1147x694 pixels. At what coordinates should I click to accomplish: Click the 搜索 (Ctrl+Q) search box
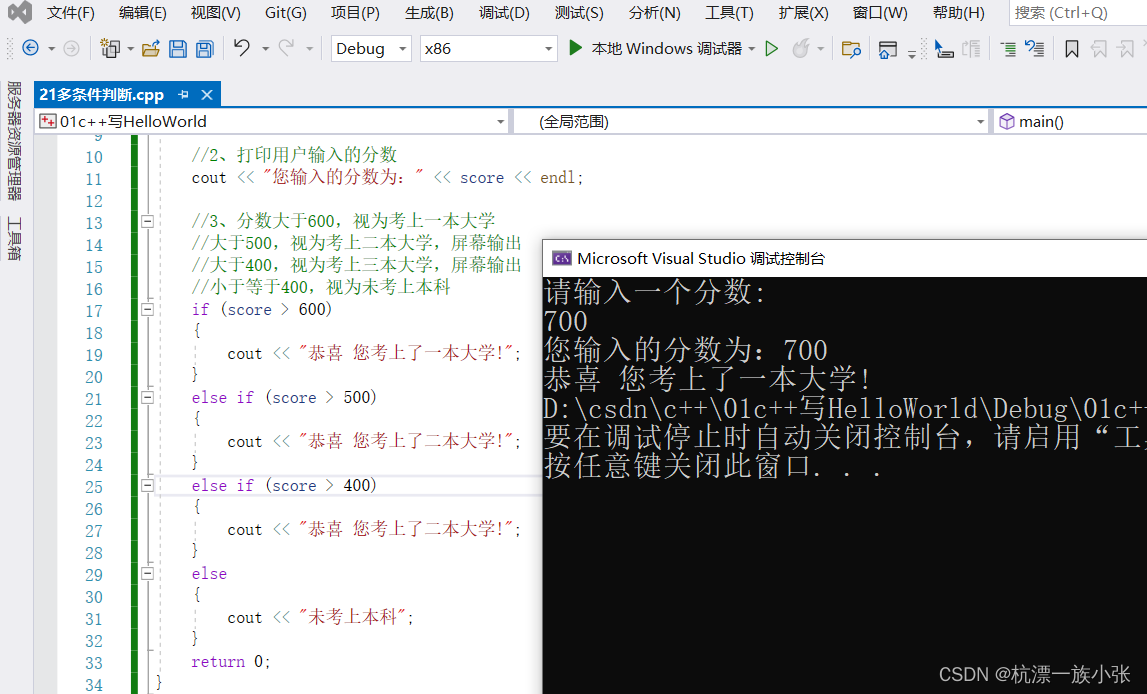(1078, 12)
